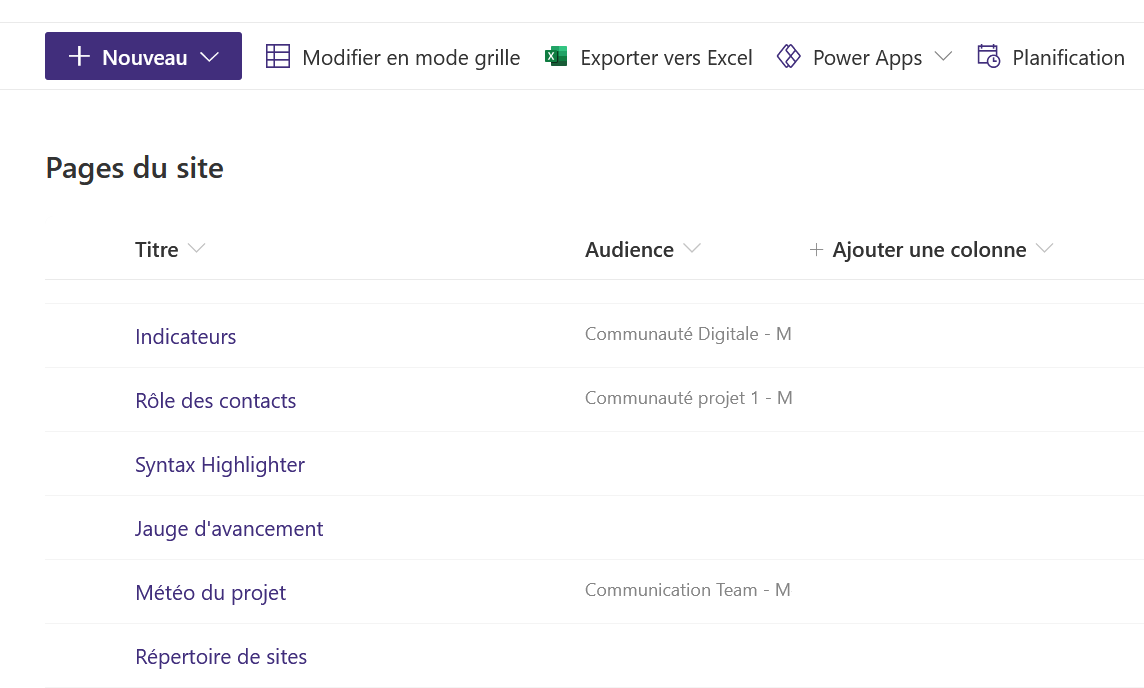The height and width of the screenshot is (688, 1144).
Task: Click the Communication Team - M audience cell
Action: [687, 590]
